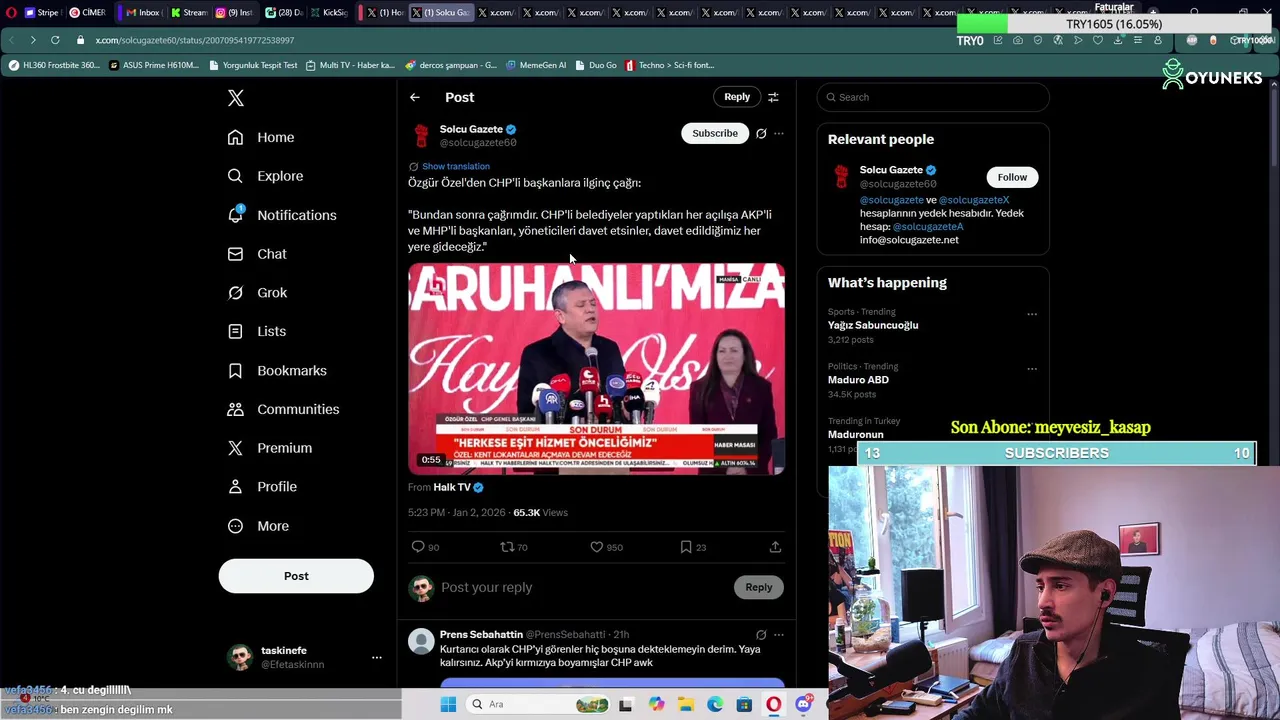Click the Search field on the right
The image size is (1280, 720).
tap(933, 97)
